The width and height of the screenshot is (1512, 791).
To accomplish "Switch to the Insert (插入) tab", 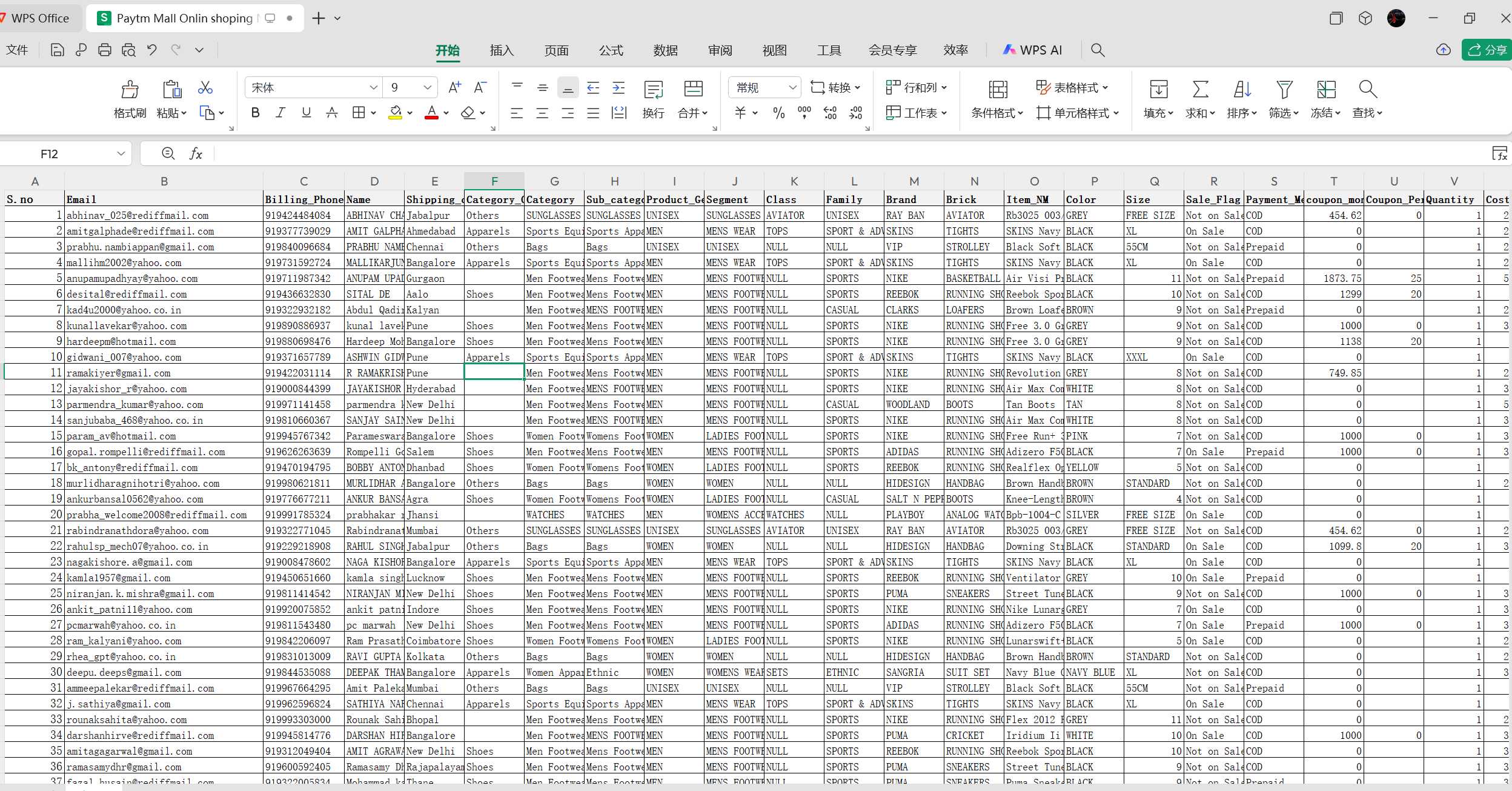I will [x=502, y=50].
